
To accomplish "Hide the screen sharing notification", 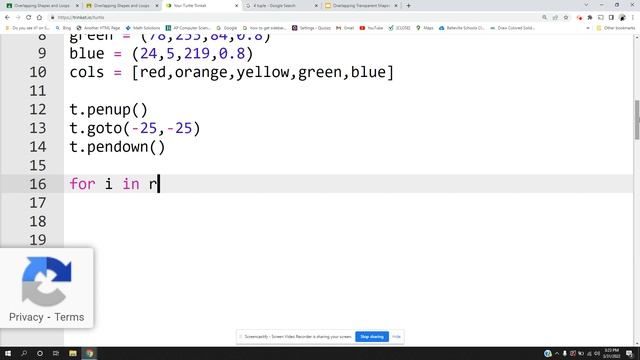I will [x=396, y=337].
